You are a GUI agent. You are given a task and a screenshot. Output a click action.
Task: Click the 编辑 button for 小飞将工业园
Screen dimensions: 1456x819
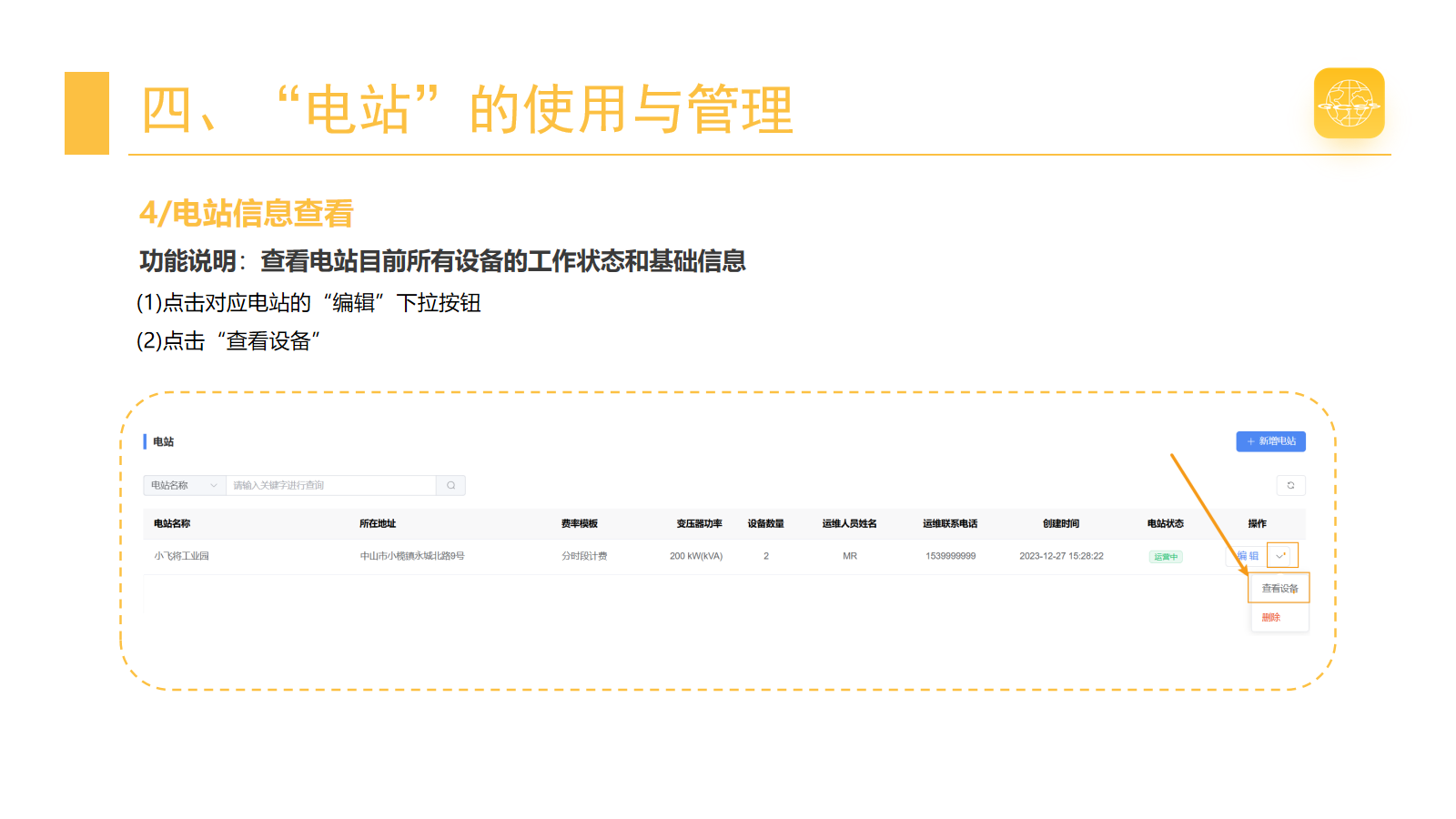point(1248,555)
